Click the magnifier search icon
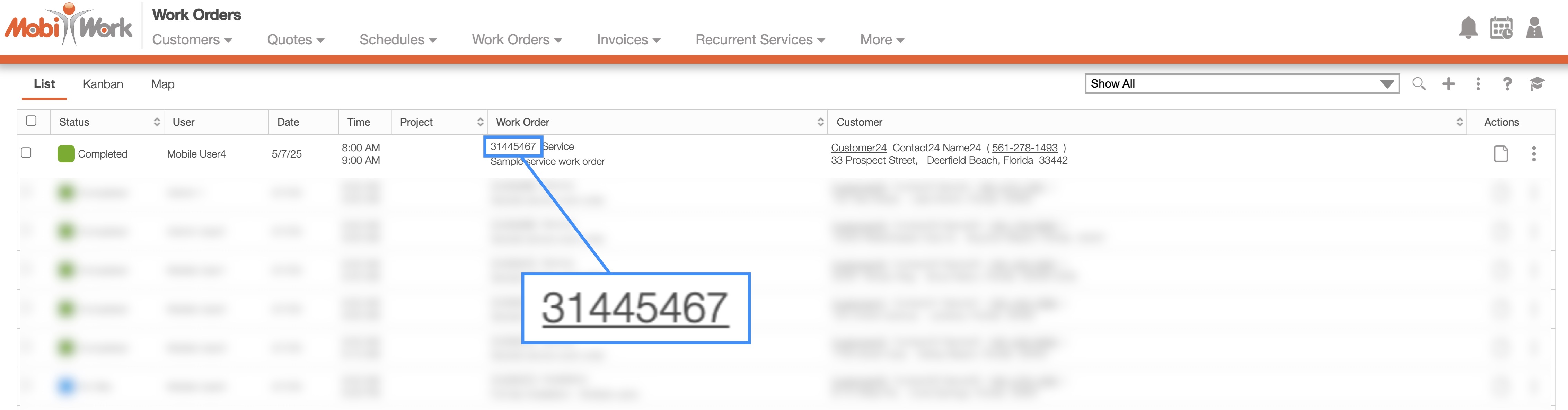 tap(1419, 84)
